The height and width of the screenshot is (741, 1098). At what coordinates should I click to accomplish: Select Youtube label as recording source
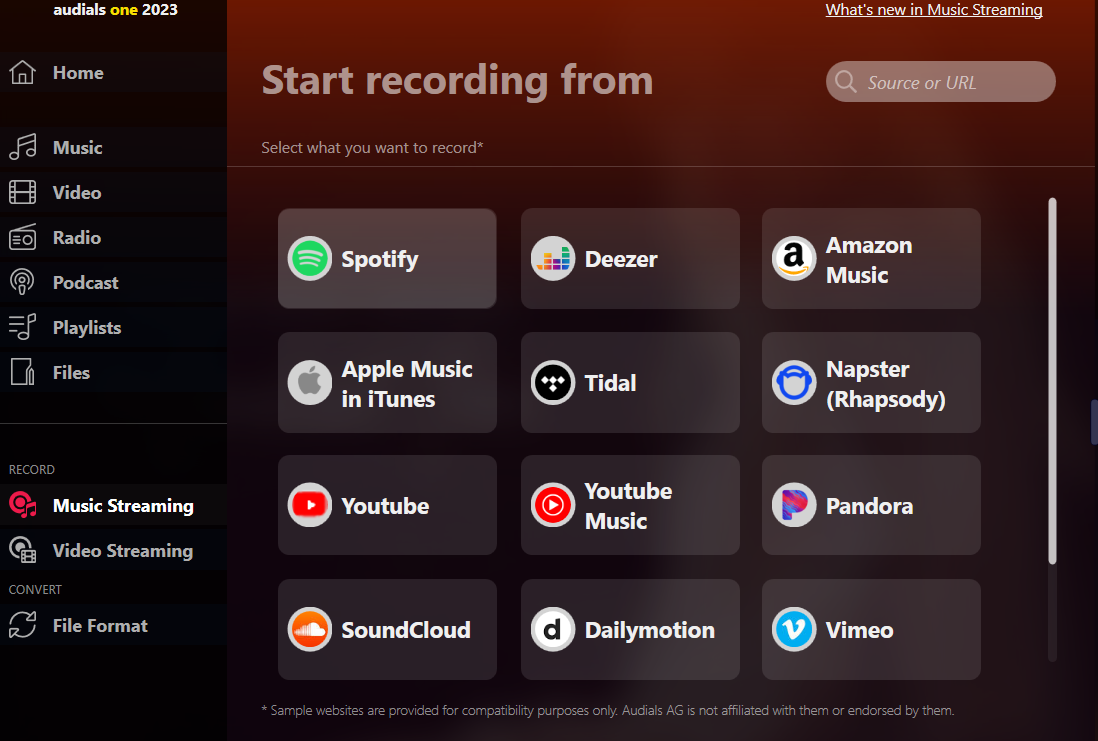coord(385,506)
